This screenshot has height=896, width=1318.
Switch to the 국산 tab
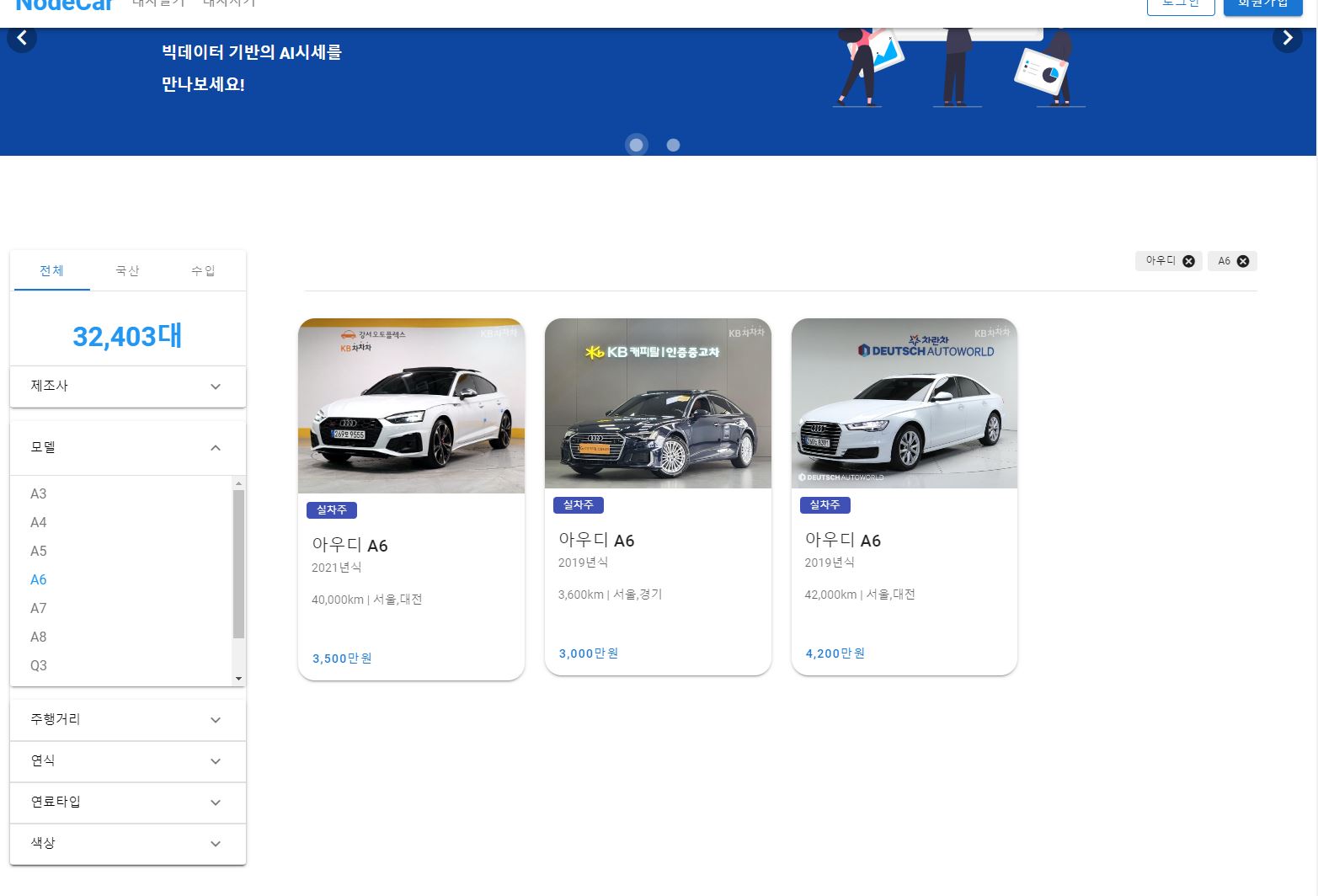click(126, 270)
